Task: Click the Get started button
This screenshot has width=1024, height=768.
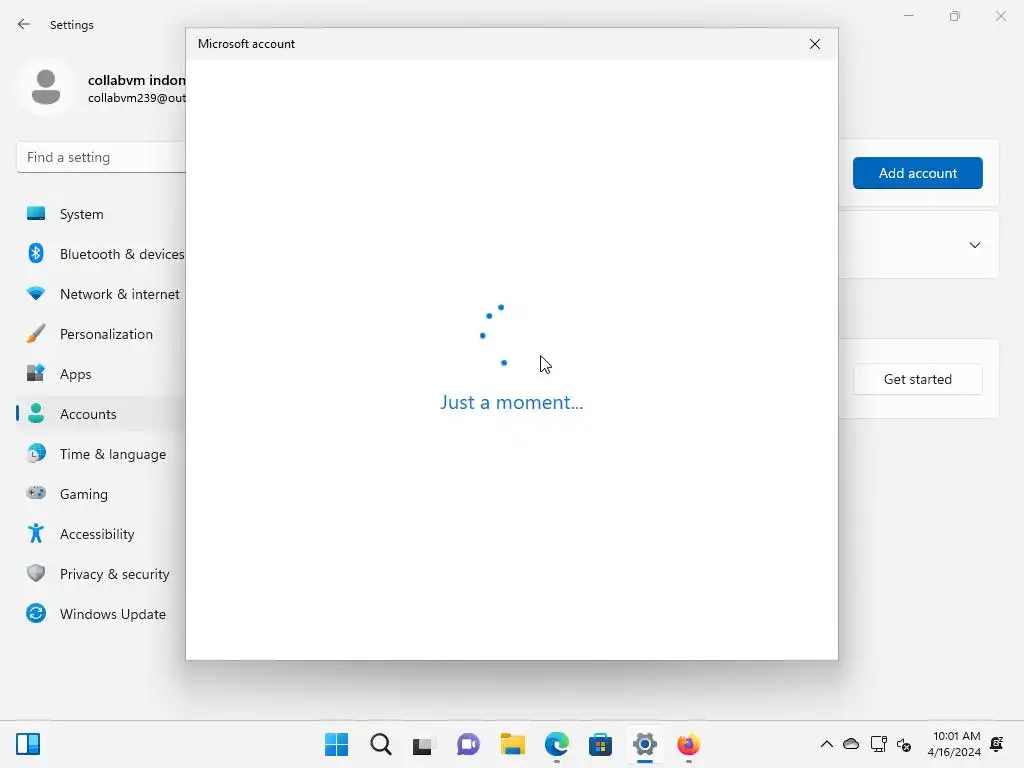Action: (x=918, y=379)
